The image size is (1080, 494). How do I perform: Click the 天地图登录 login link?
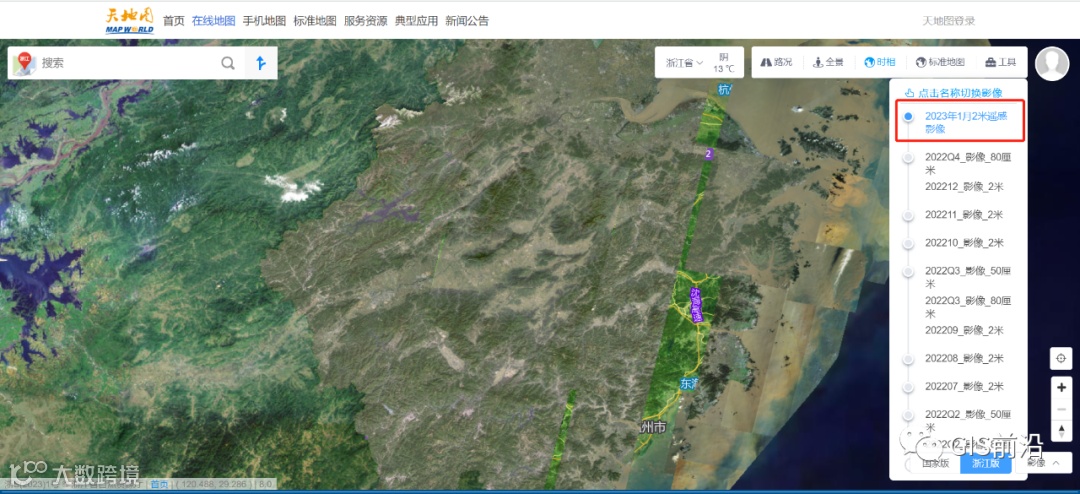pos(948,21)
